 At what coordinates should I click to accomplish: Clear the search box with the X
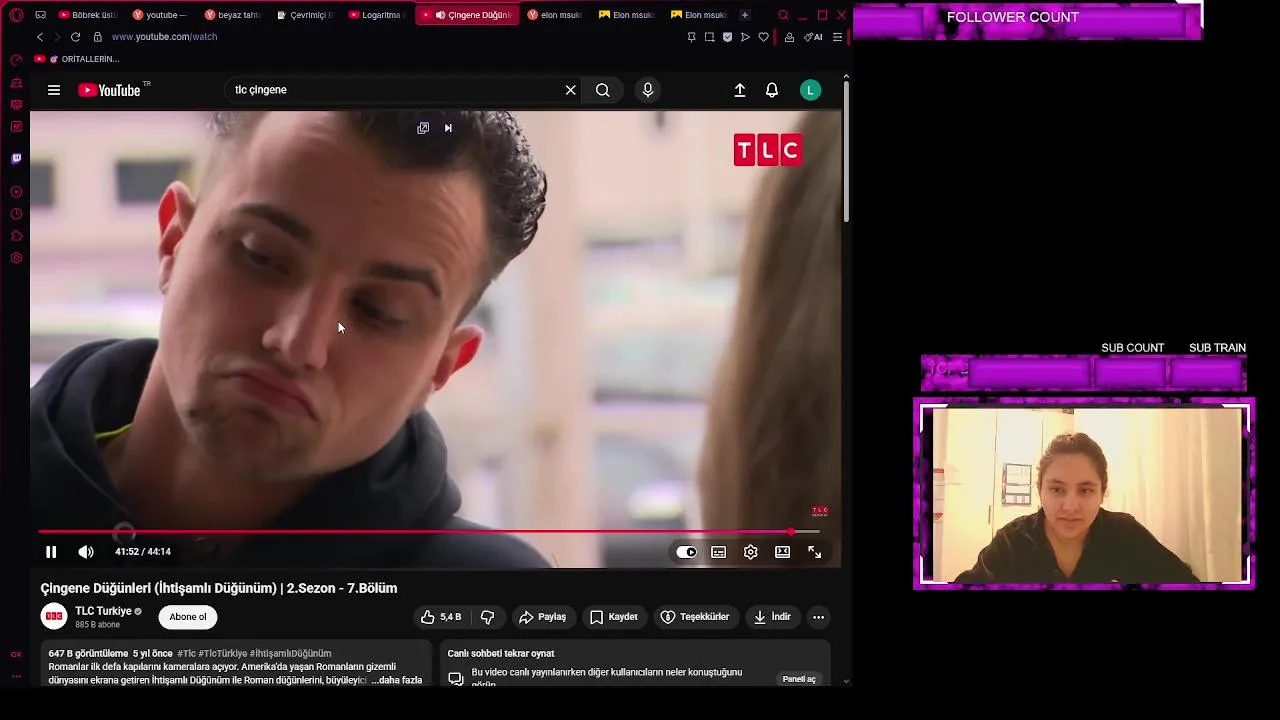571,90
